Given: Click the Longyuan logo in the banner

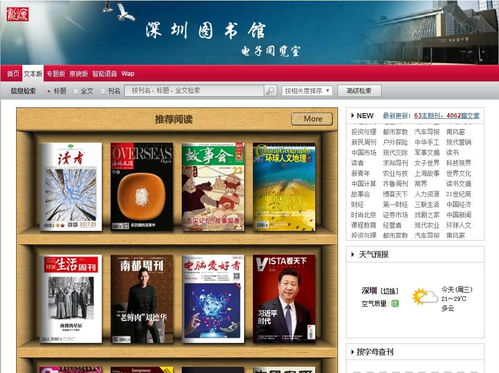Looking at the screenshot, I should [17, 14].
